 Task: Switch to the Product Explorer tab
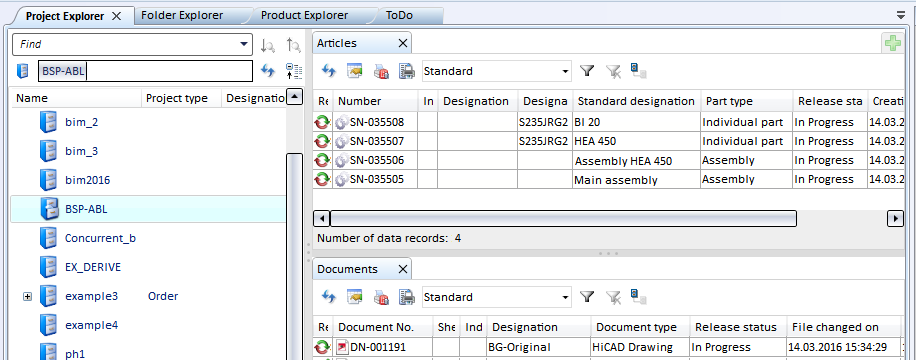[304, 16]
